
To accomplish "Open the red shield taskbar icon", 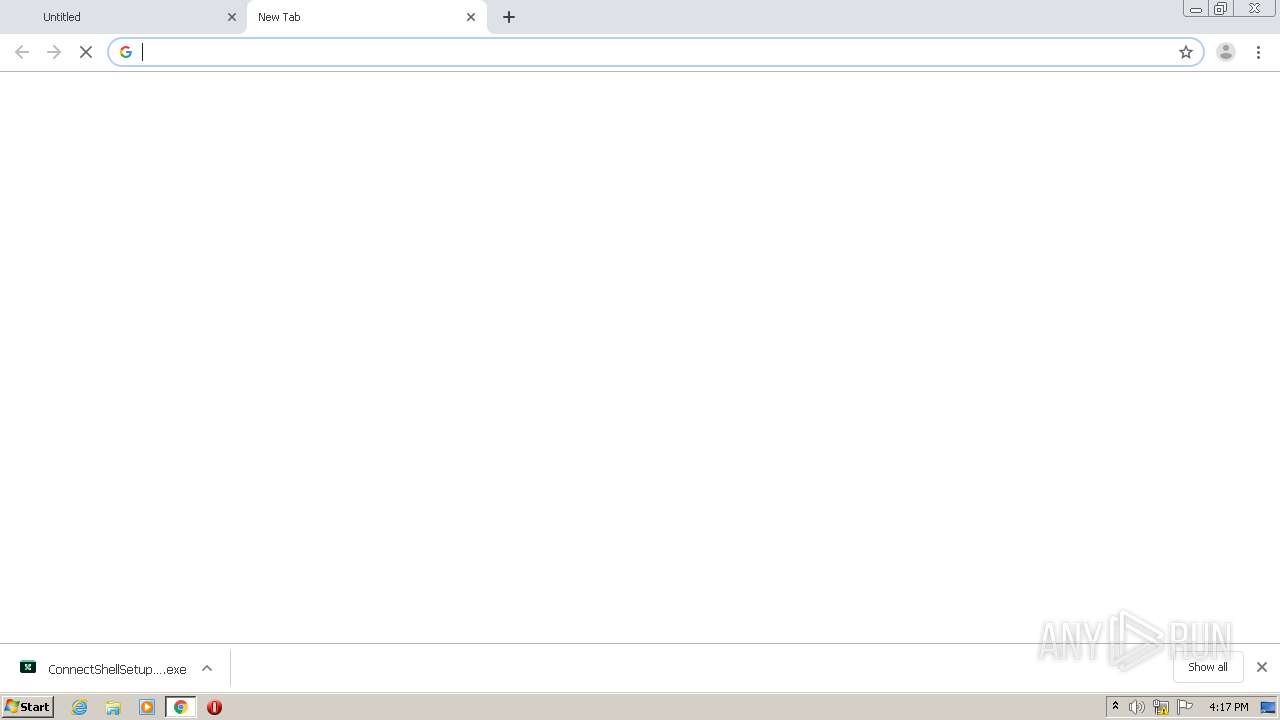I will (x=214, y=707).
